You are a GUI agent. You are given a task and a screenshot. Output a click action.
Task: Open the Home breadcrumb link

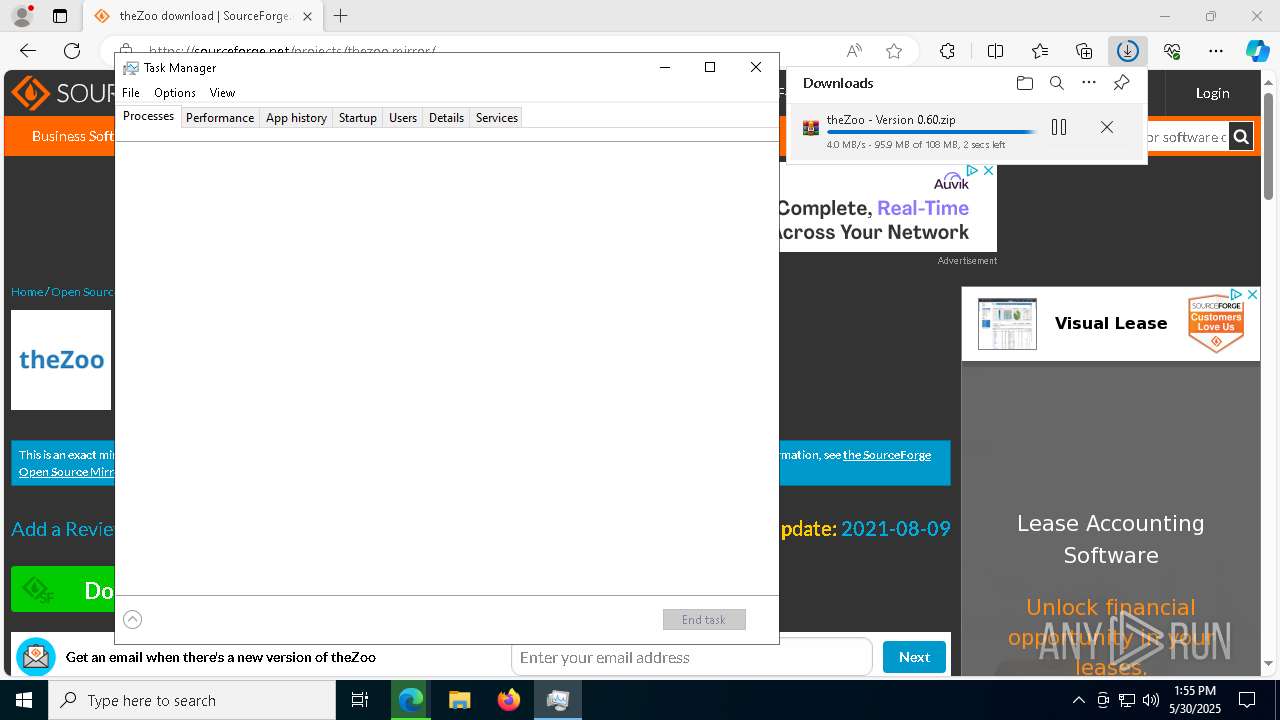point(27,292)
